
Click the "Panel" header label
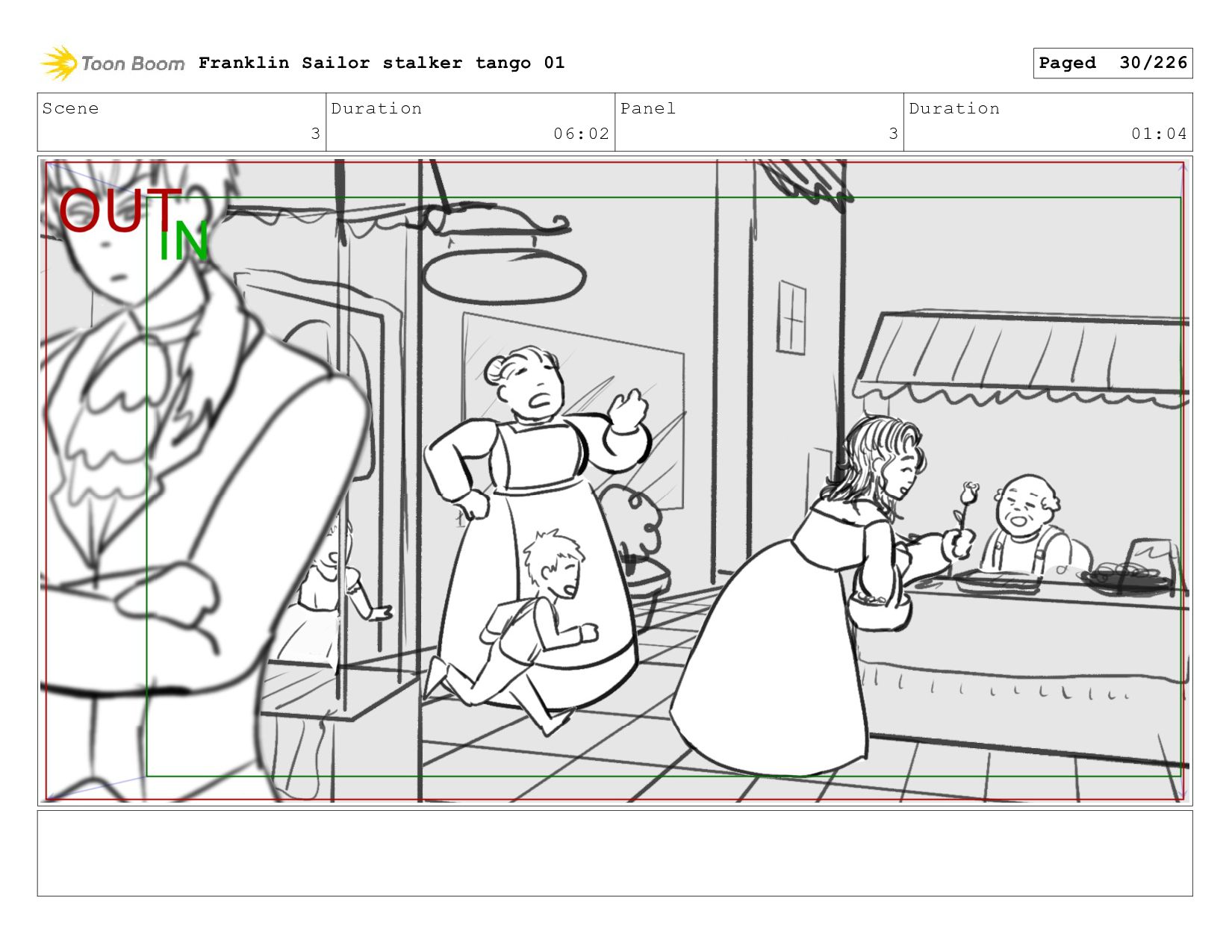click(648, 108)
